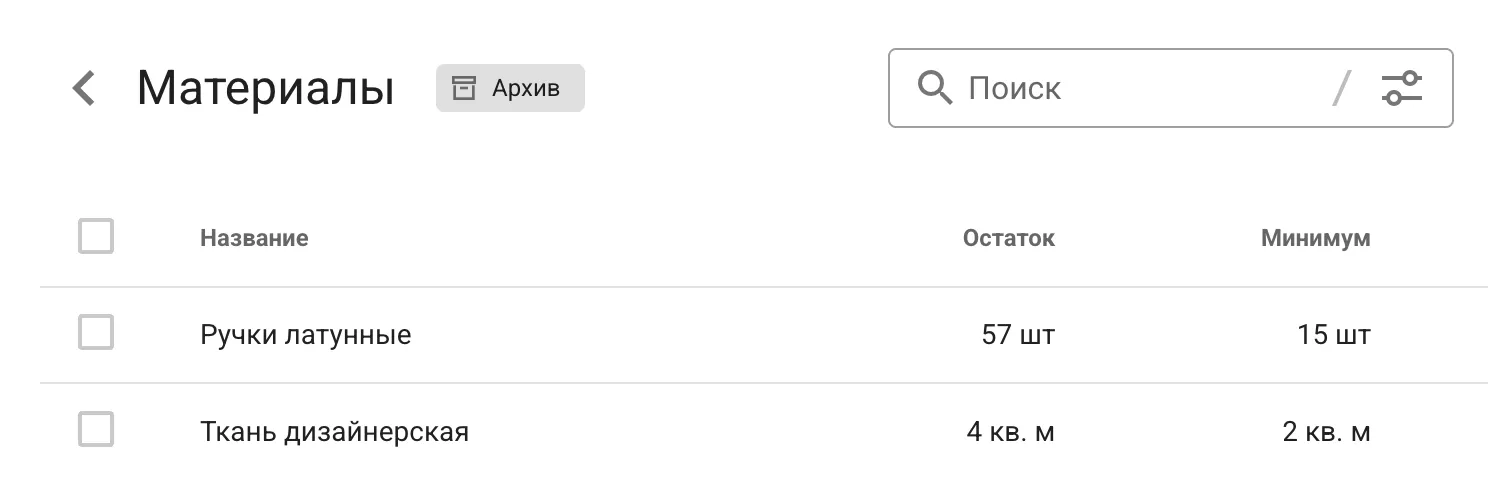Image resolution: width=1488 pixels, height=496 pixels.
Task: Go back using the left chevron arrow
Action: 84,88
